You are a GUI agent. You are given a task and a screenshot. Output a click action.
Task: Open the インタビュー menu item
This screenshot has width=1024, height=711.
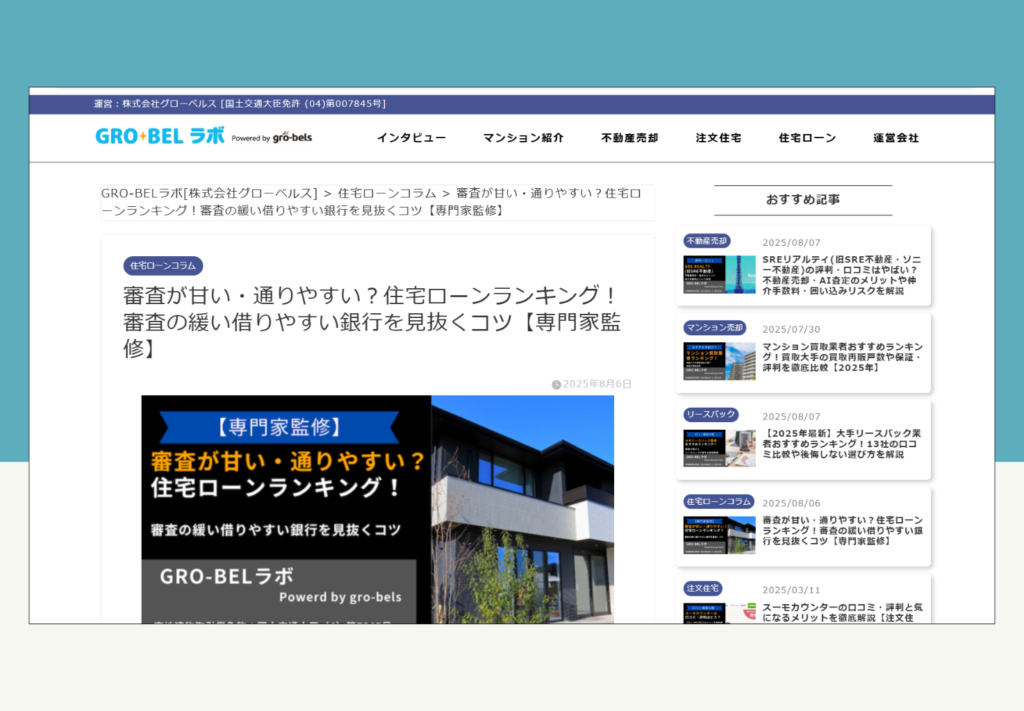pos(411,138)
